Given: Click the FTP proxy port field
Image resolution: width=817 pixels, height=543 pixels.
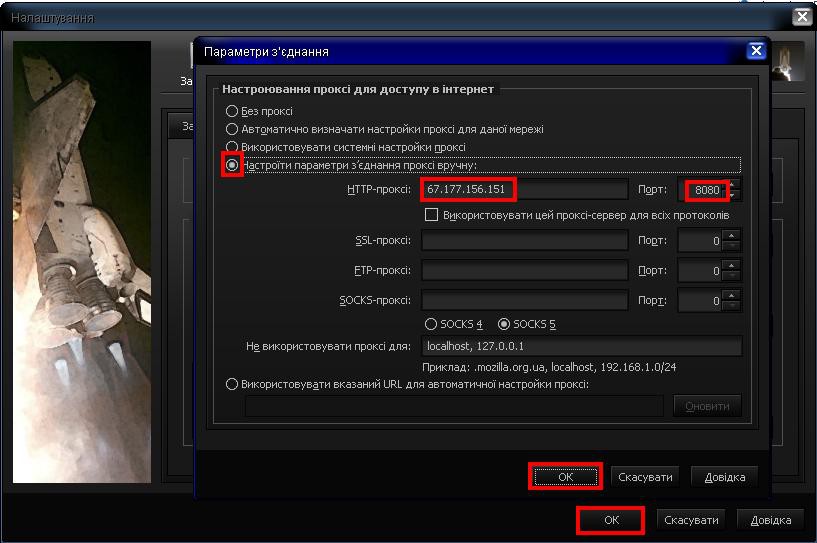Looking at the screenshot, I should coord(700,271).
